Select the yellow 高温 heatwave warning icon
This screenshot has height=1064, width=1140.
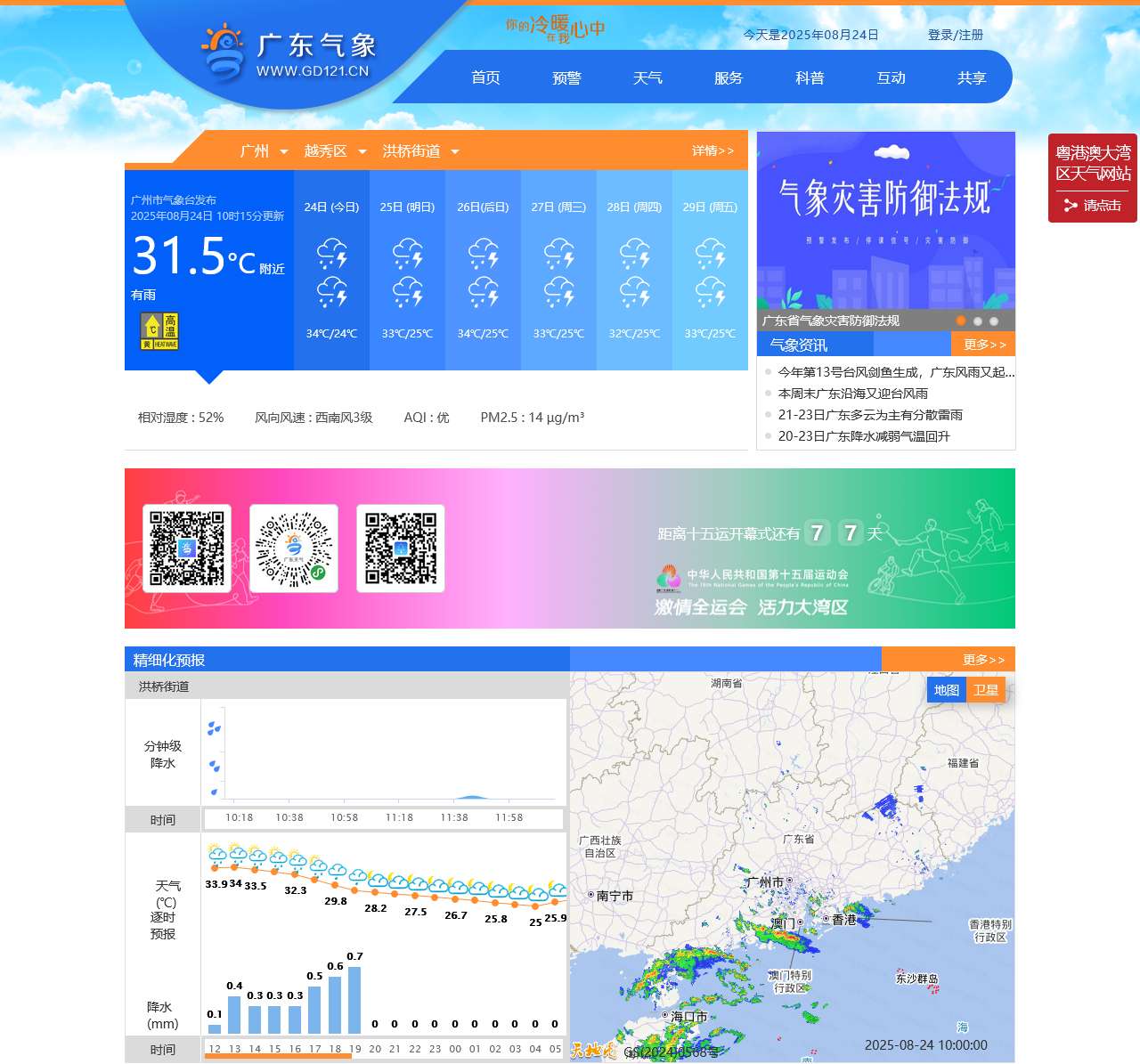(159, 329)
